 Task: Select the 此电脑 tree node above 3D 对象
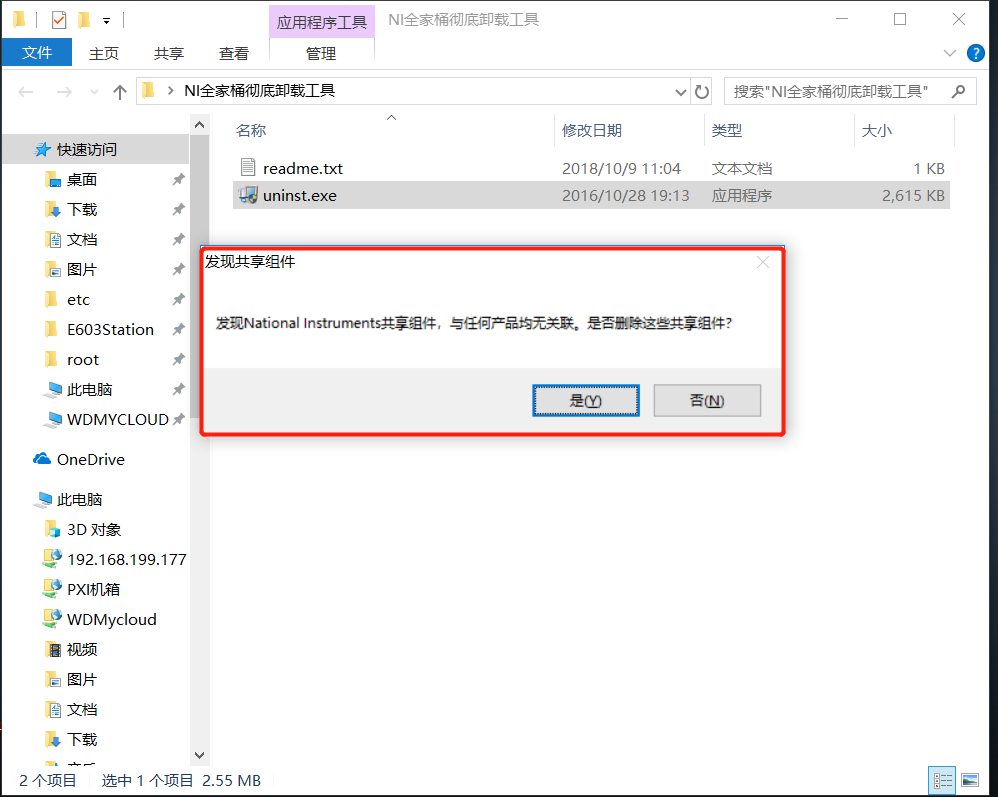coord(80,500)
